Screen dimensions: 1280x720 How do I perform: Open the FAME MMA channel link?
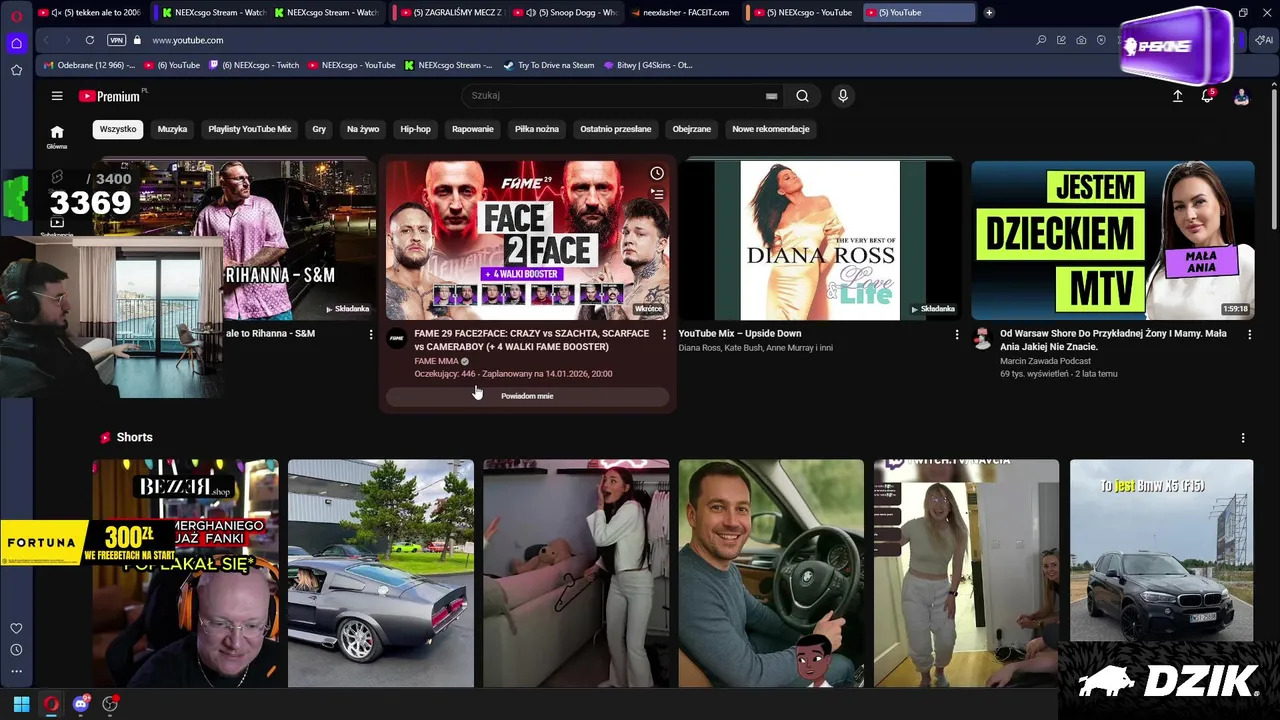point(436,361)
